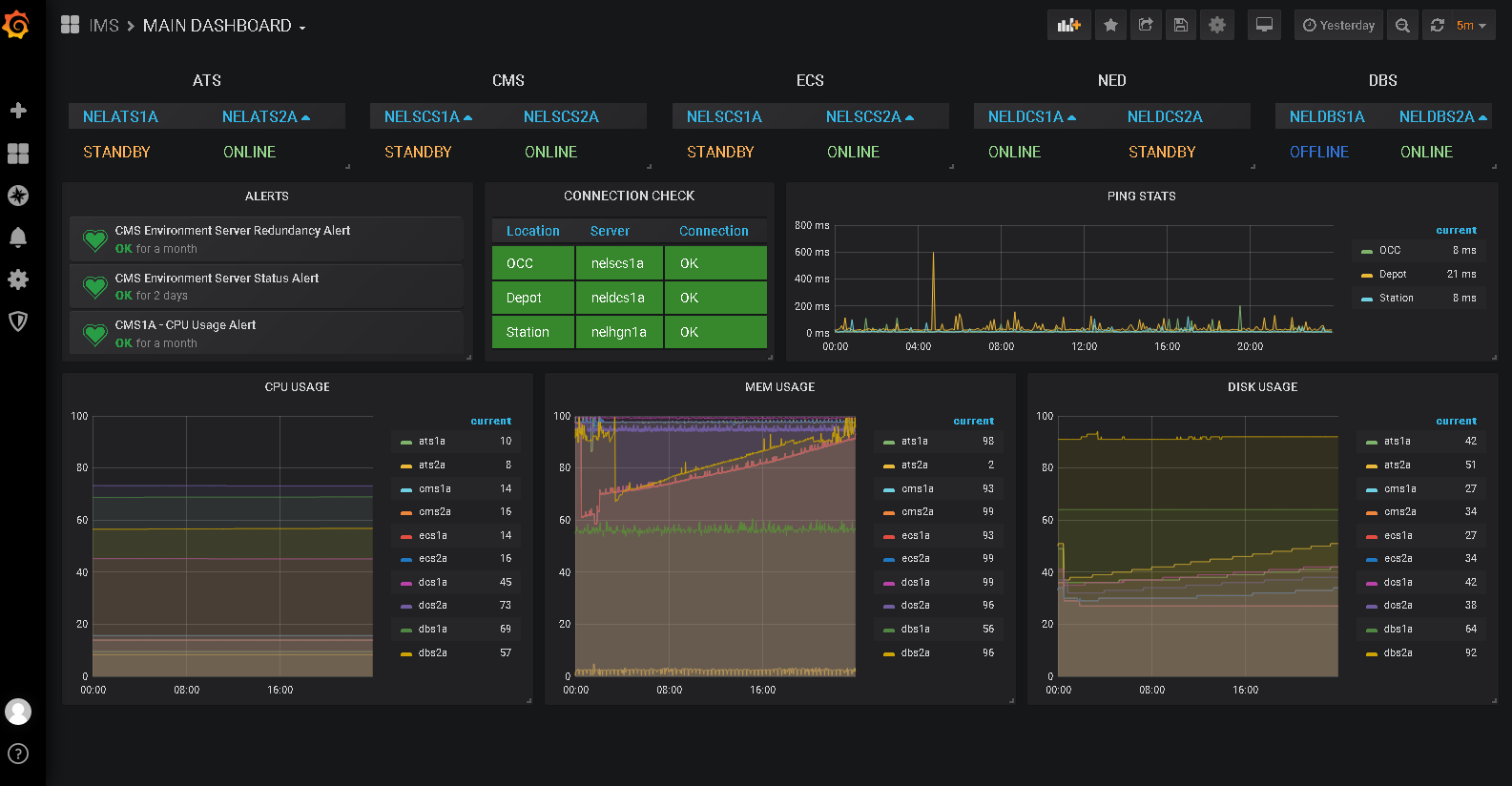Image resolution: width=1512 pixels, height=786 pixels.
Task: Click the dashboard grid icon beside IMS
Action: tap(71, 25)
